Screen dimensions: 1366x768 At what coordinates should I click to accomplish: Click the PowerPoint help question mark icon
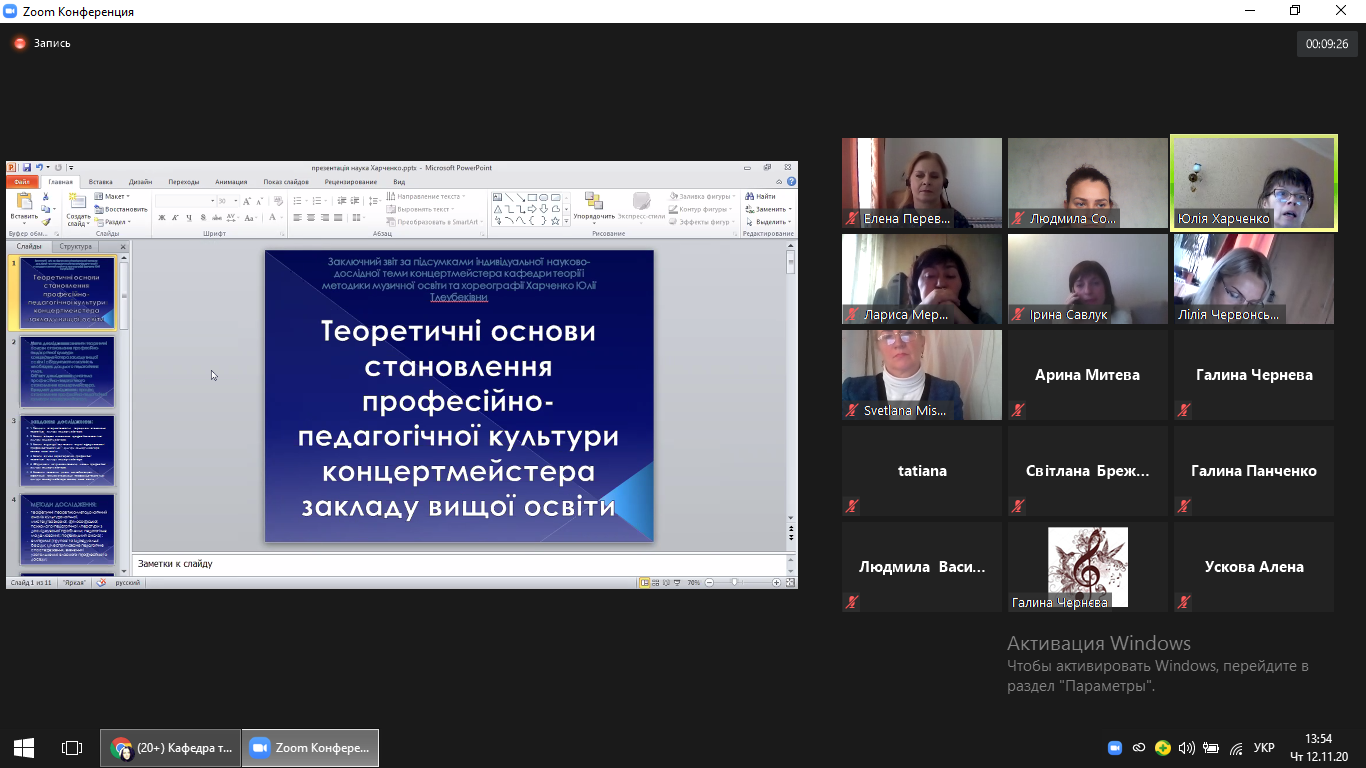pyautogui.click(x=792, y=182)
